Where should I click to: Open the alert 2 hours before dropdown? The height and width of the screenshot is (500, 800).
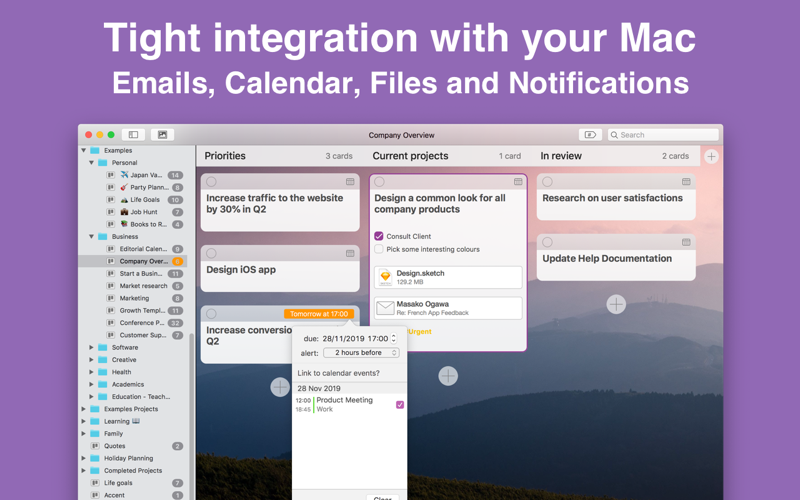(x=361, y=353)
